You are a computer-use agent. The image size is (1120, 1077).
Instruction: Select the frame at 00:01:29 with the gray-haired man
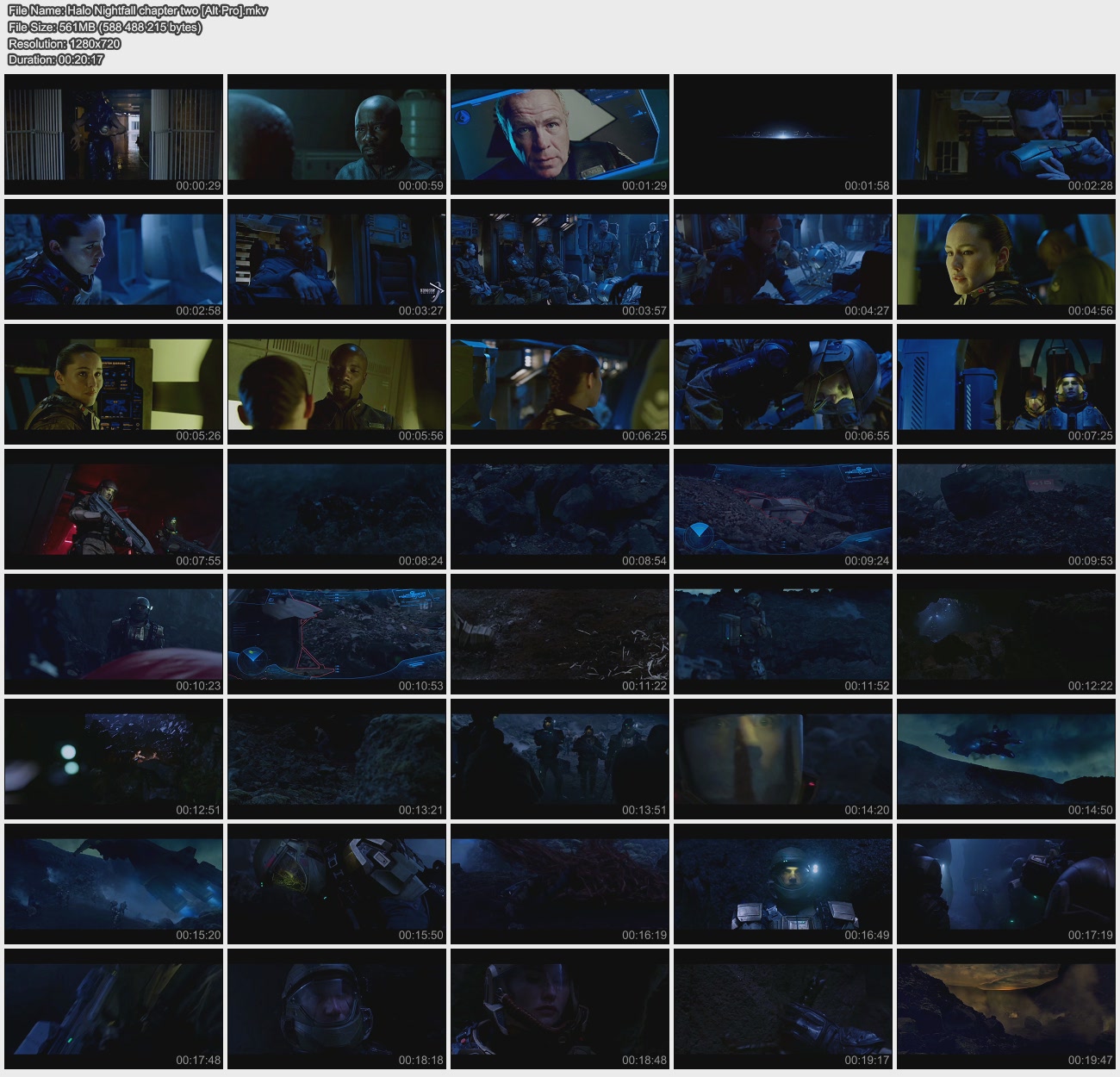[x=560, y=134]
